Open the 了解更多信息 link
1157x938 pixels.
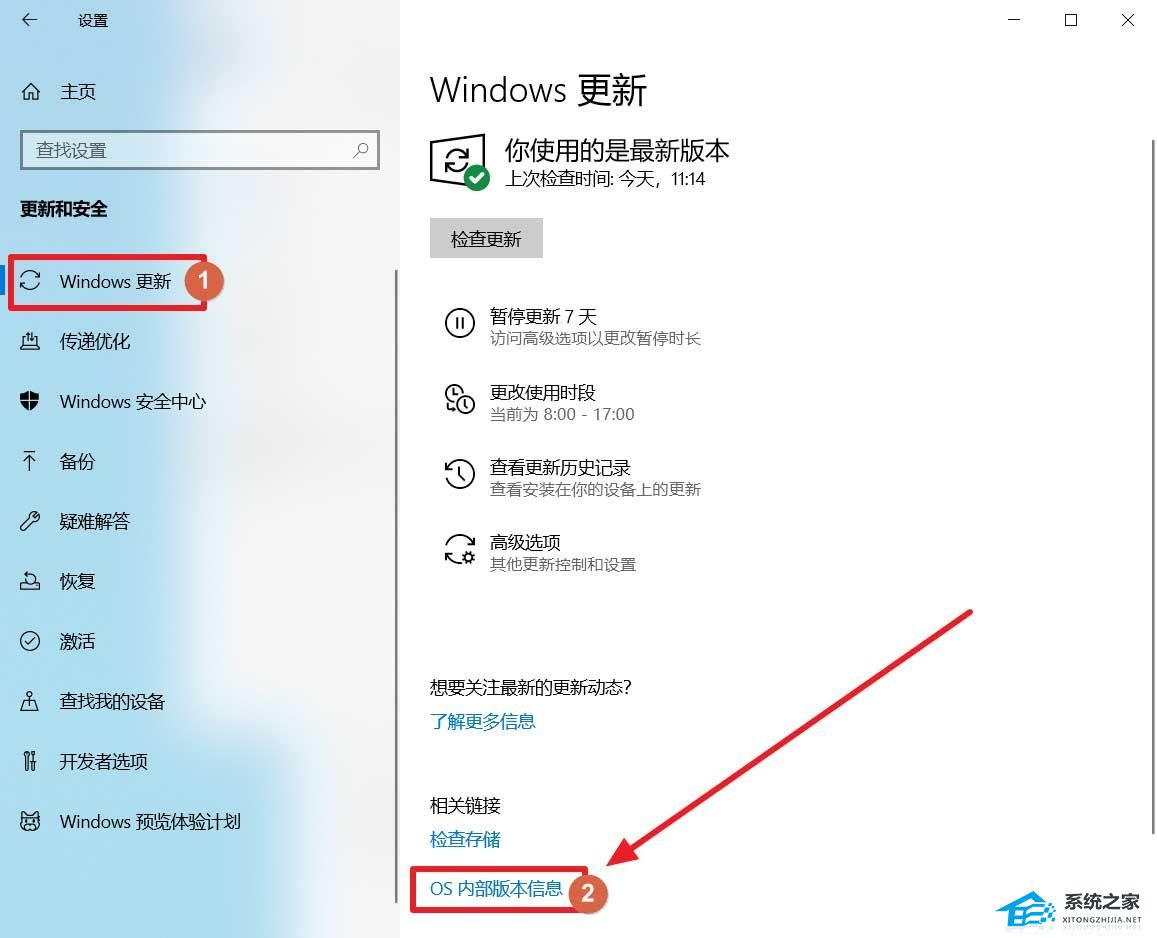tap(483, 721)
